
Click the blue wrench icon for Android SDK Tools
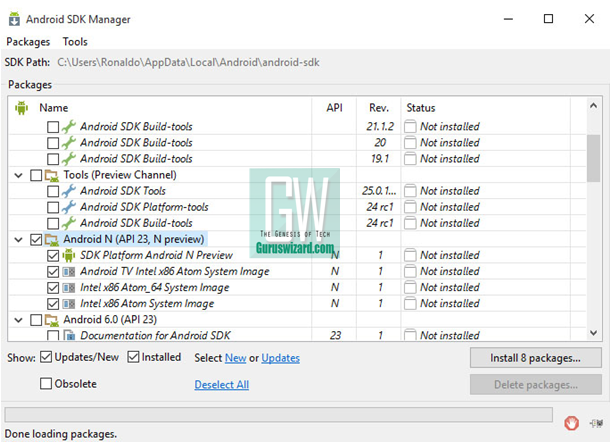point(69,191)
